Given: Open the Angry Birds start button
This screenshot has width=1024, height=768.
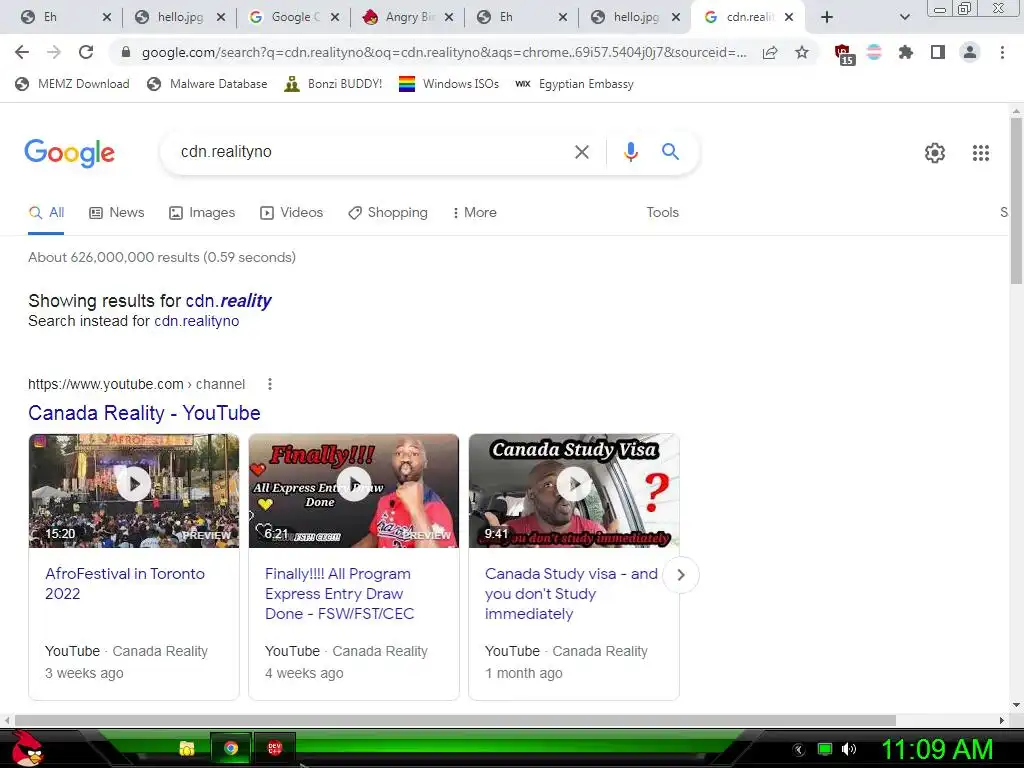Looking at the screenshot, I should point(27,748).
